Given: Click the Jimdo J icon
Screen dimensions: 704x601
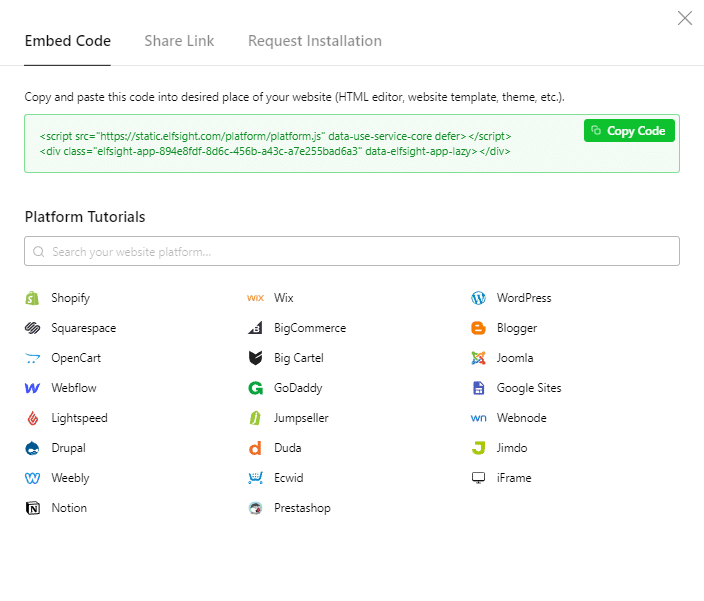Looking at the screenshot, I should pos(479,448).
